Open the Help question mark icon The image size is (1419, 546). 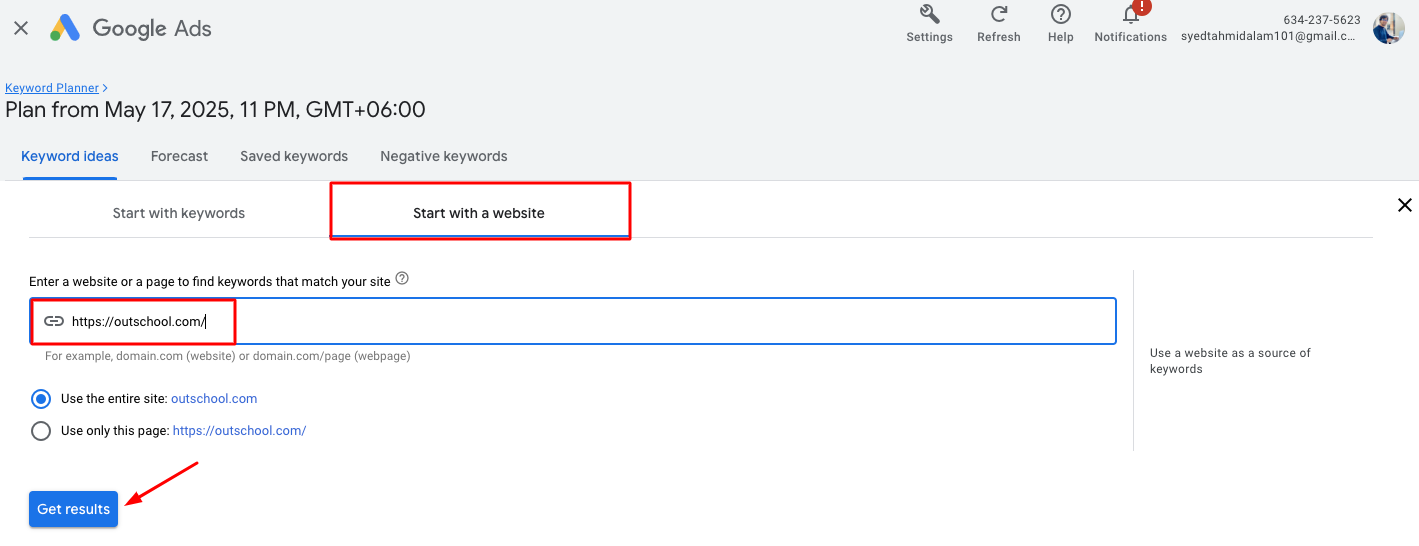click(1060, 14)
